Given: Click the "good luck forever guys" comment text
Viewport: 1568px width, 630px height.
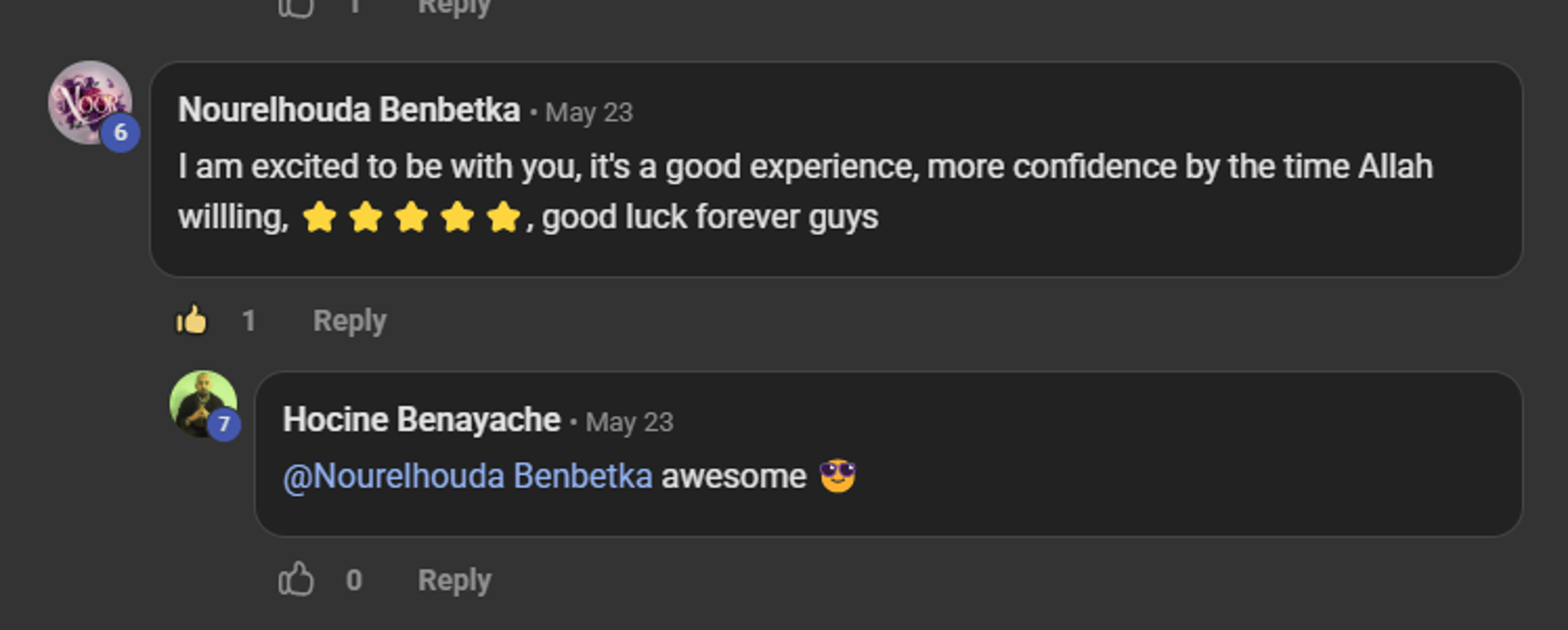Looking at the screenshot, I should pos(709,218).
